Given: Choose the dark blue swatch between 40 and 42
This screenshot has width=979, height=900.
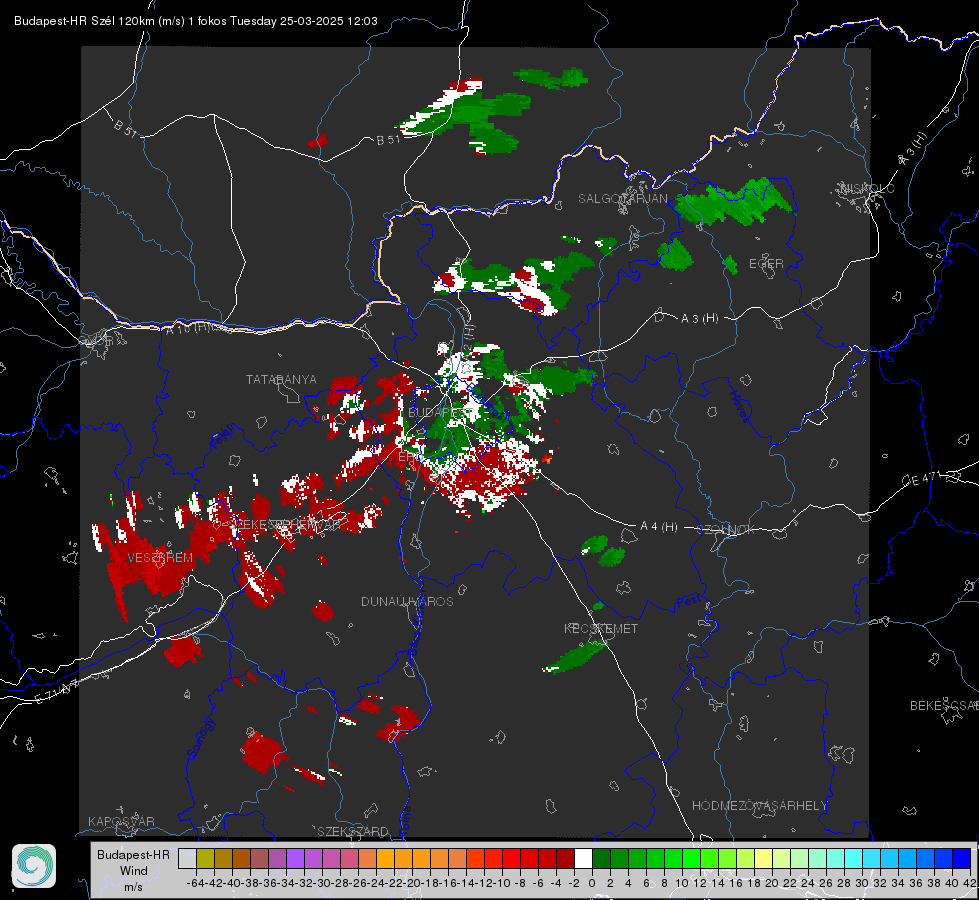Looking at the screenshot, I should click(962, 858).
